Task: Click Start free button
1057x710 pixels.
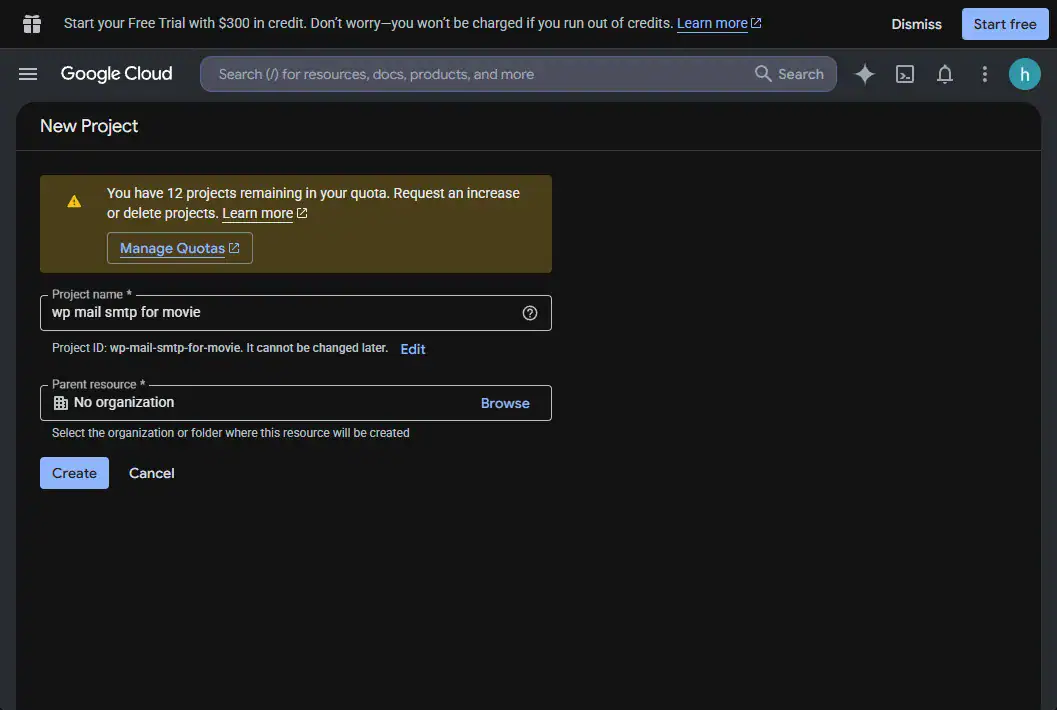Action: click(x=1004, y=24)
